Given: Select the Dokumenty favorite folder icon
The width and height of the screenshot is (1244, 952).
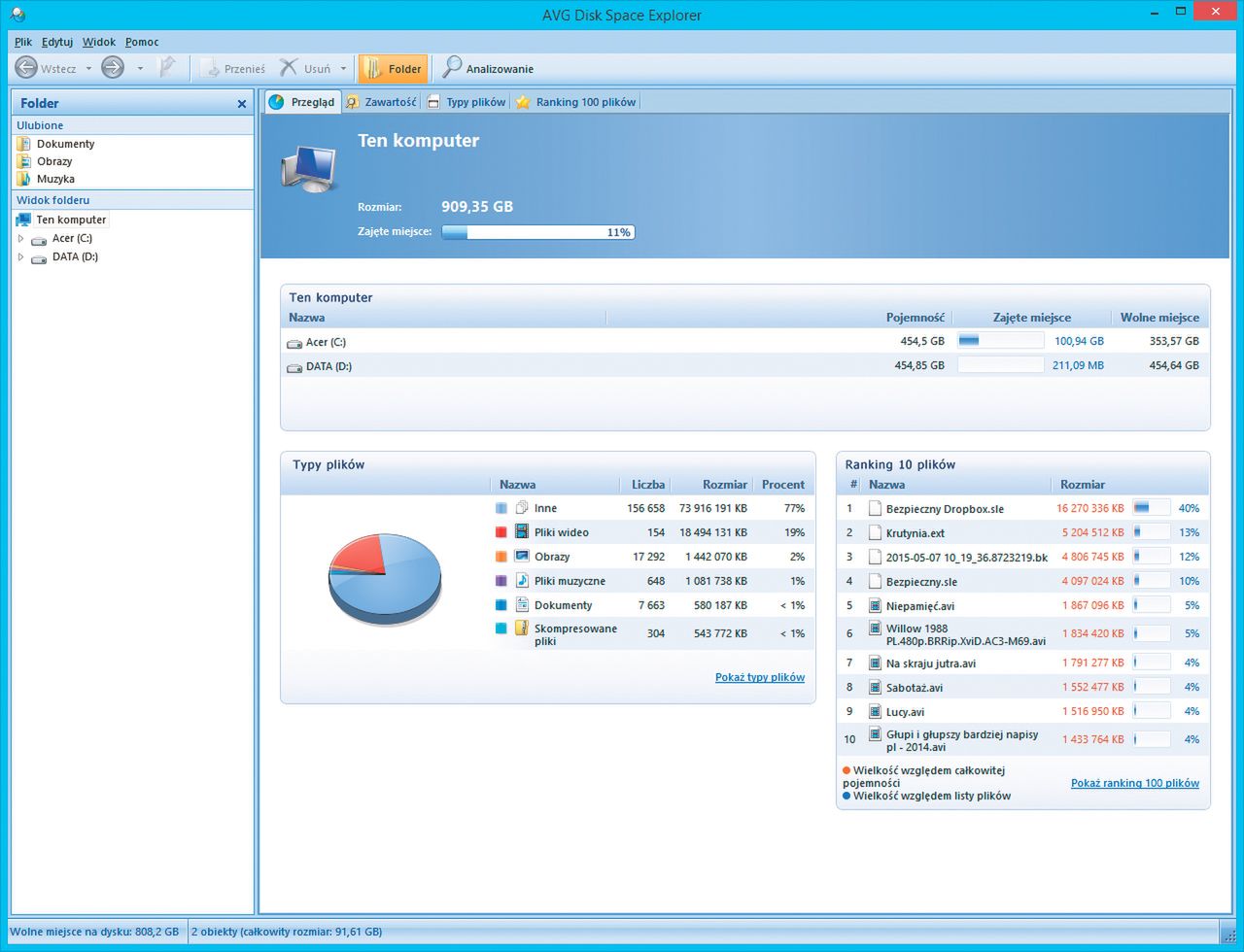Looking at the screenshot, I should (x=24, y=144).
